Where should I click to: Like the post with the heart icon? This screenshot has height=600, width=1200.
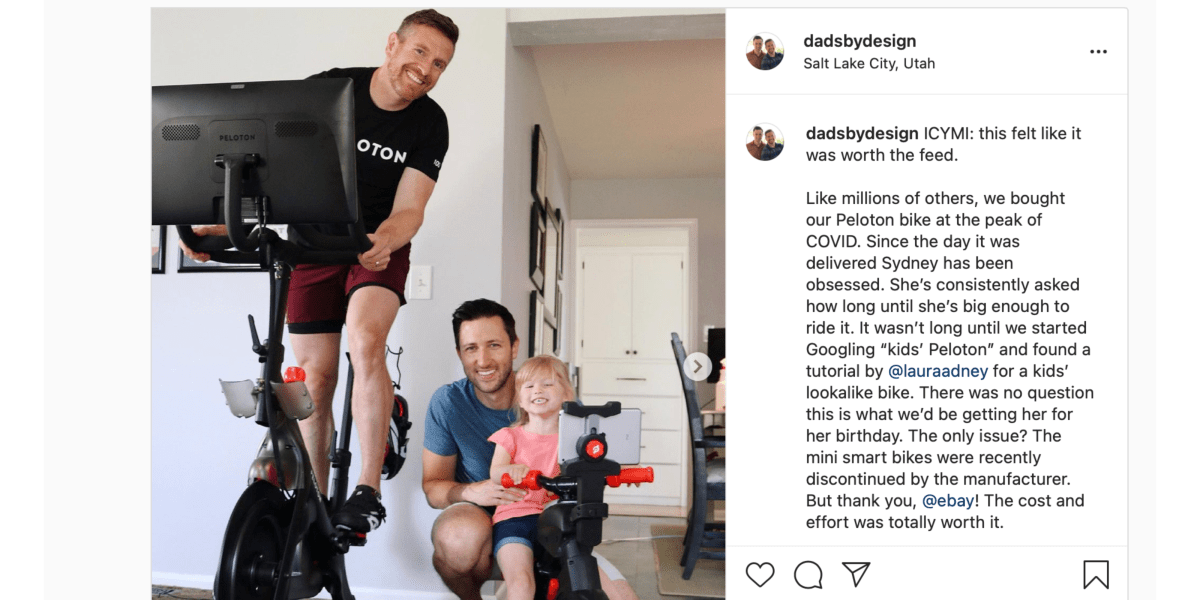(x=760, y=574)
